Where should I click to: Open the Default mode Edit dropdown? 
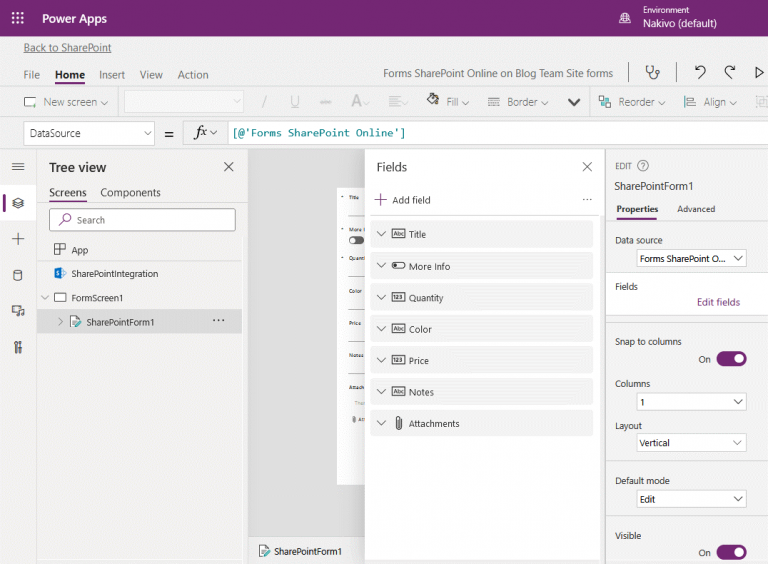691,499
